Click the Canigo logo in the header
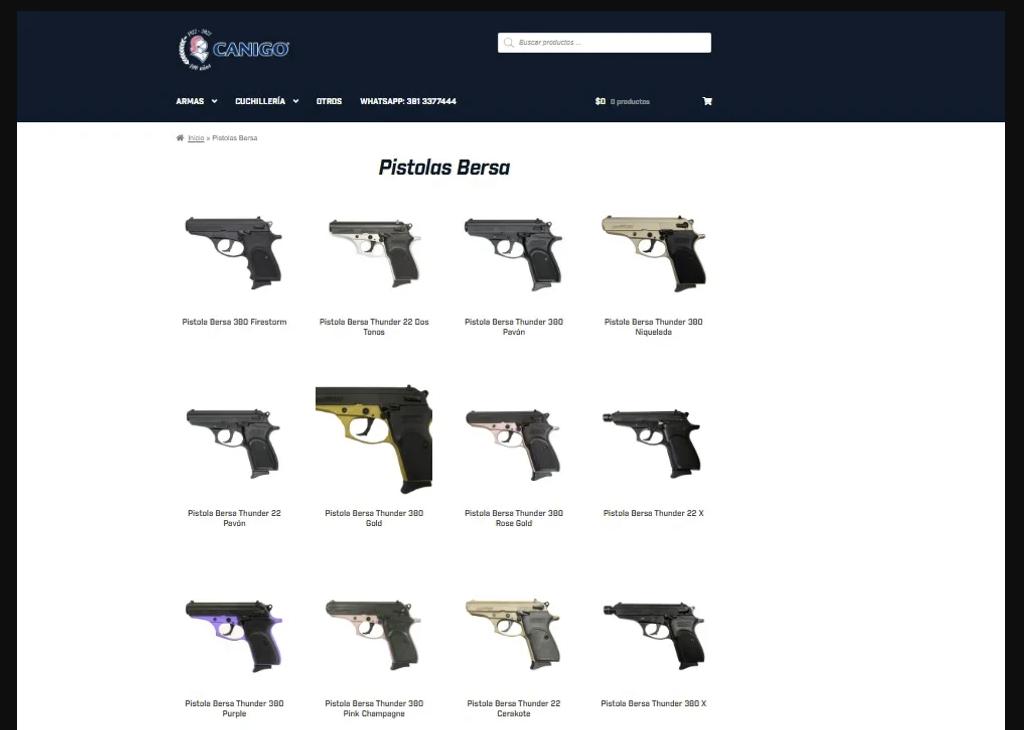The height and width of the screenshot is (730, 1024). (234, 49)
